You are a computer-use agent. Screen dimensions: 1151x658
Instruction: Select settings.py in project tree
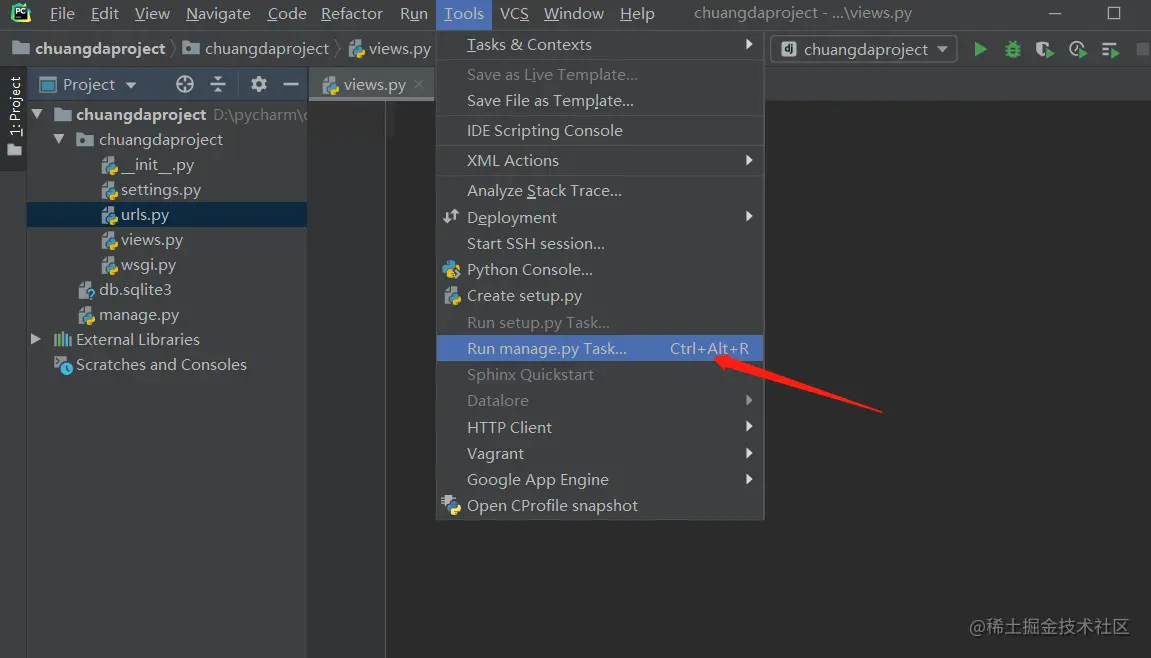coord(167,189)
